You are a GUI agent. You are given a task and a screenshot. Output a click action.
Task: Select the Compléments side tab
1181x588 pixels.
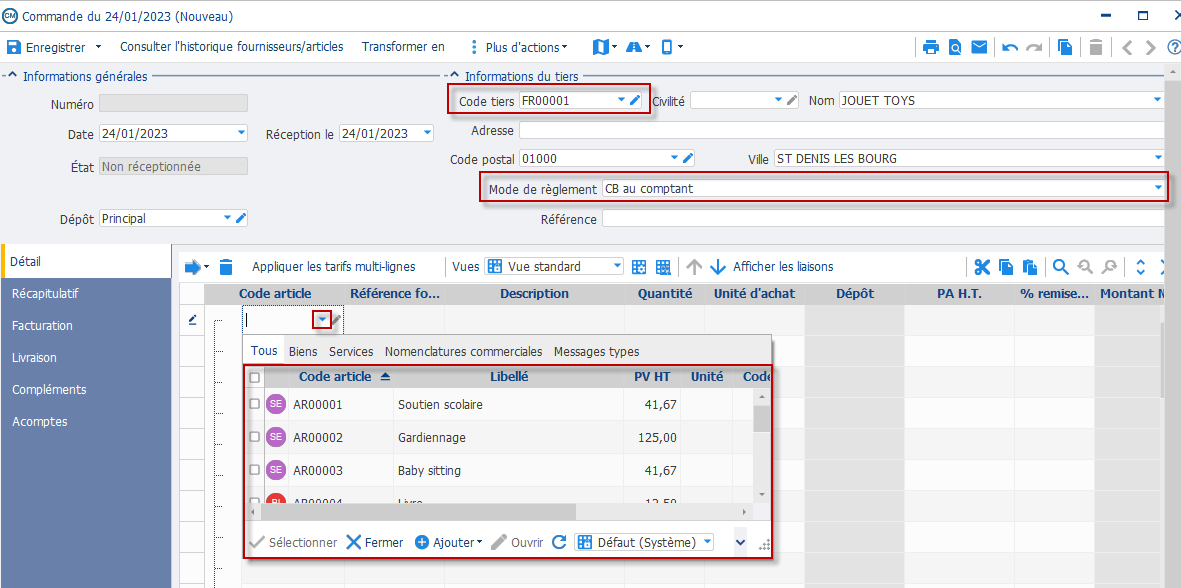86,389
